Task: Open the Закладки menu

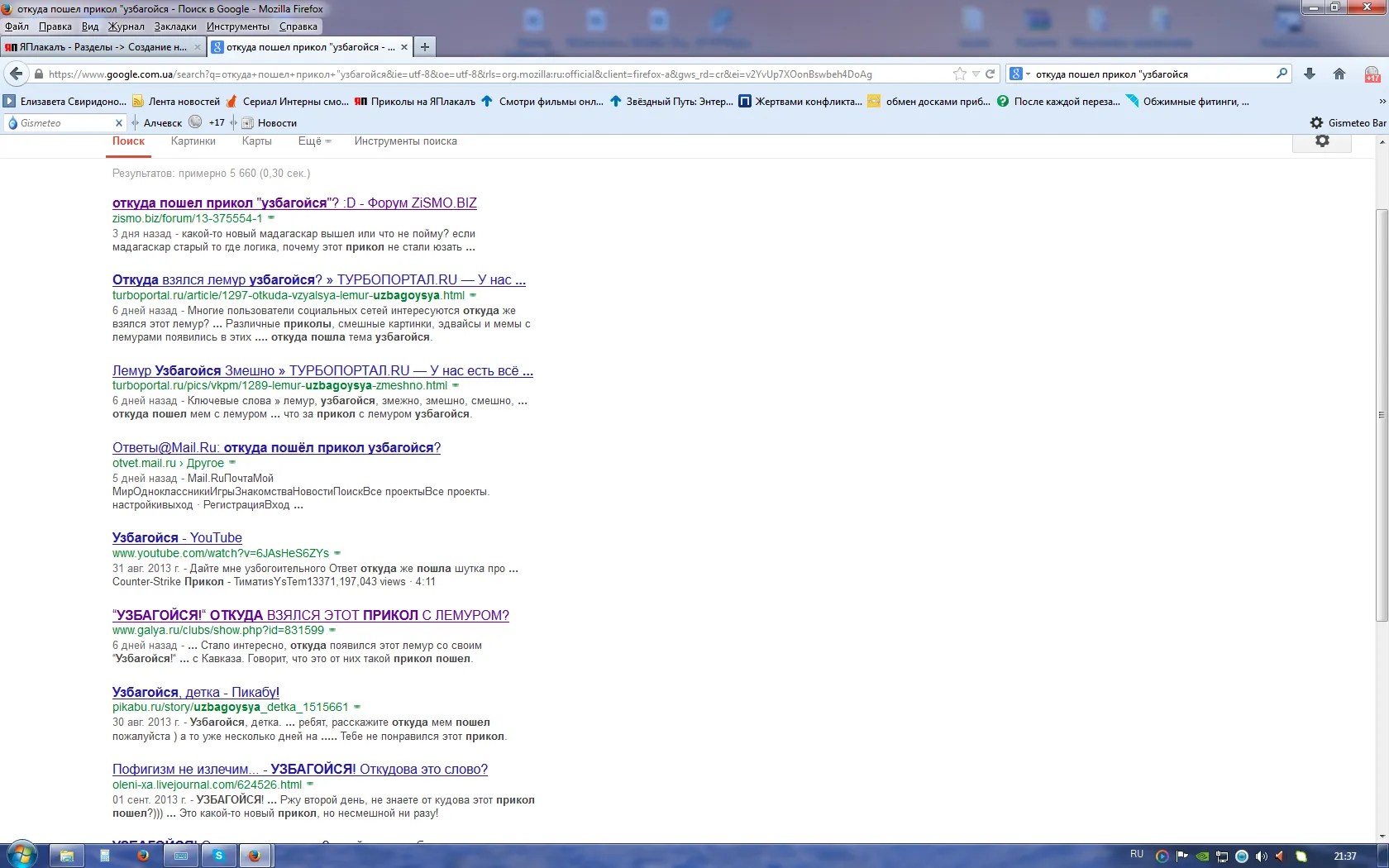Action: (x=175, y=26)
